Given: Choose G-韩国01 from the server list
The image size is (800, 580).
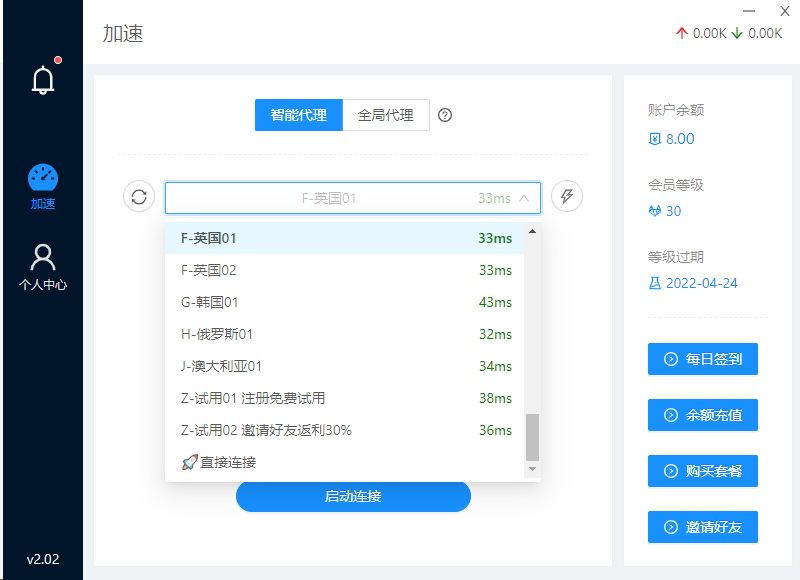Looking at the screenshot, I should tap(345, 302).
